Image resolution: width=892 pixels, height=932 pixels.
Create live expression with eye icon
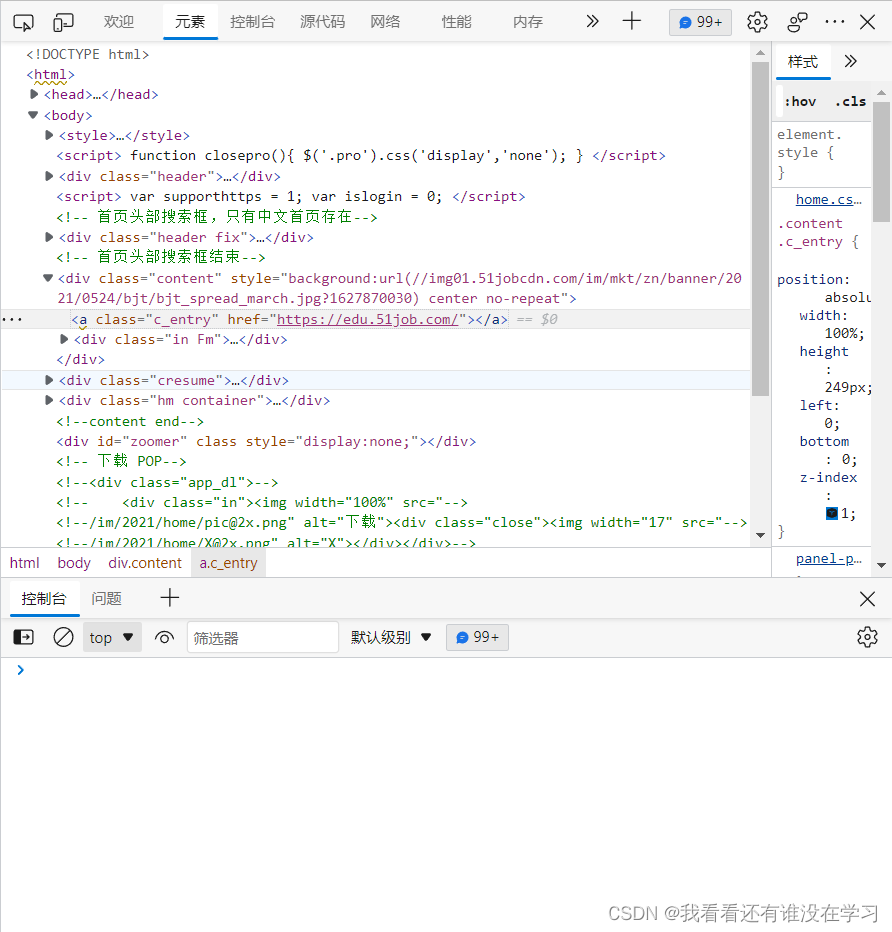point(164,637)
